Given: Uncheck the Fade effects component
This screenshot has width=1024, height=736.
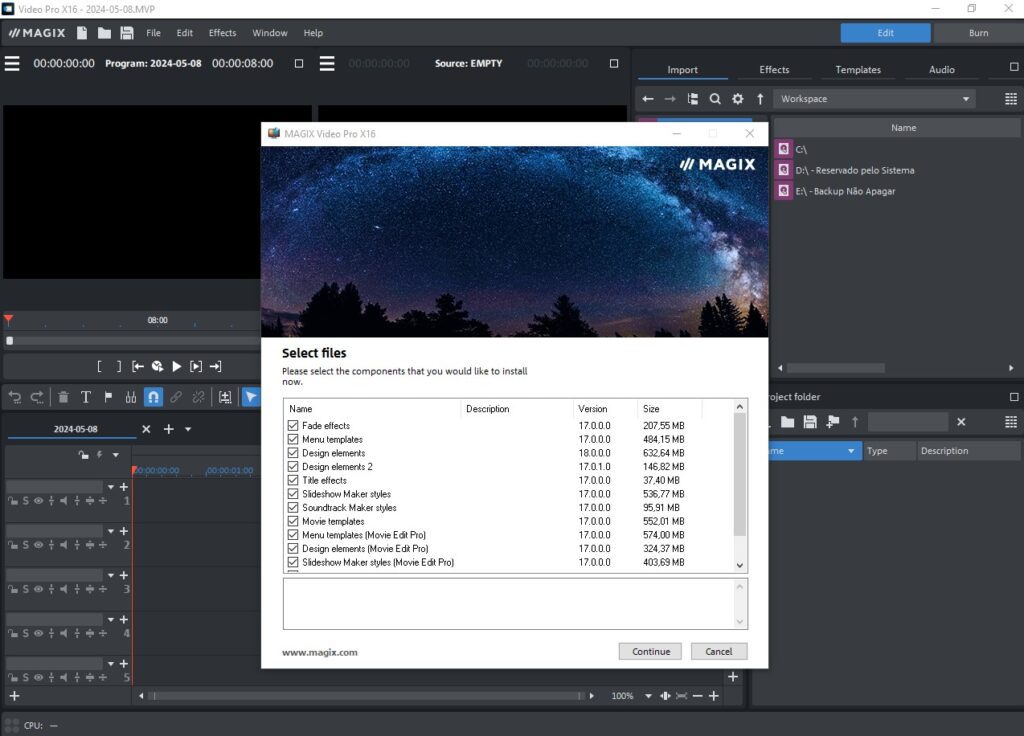Looking at the screenshot, I should tap(294, 425).
